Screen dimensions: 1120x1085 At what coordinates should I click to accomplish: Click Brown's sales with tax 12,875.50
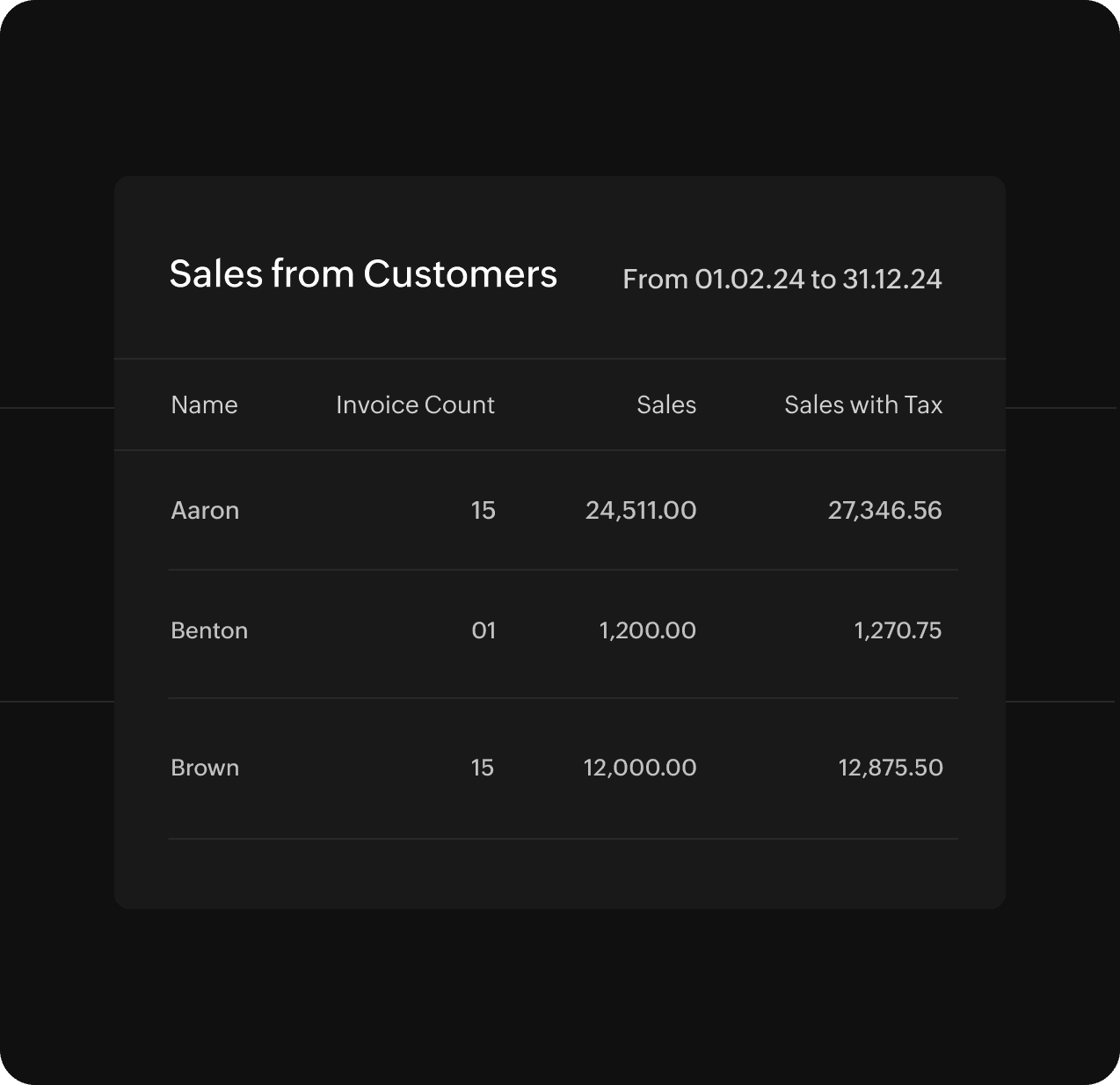coord(891,768)
